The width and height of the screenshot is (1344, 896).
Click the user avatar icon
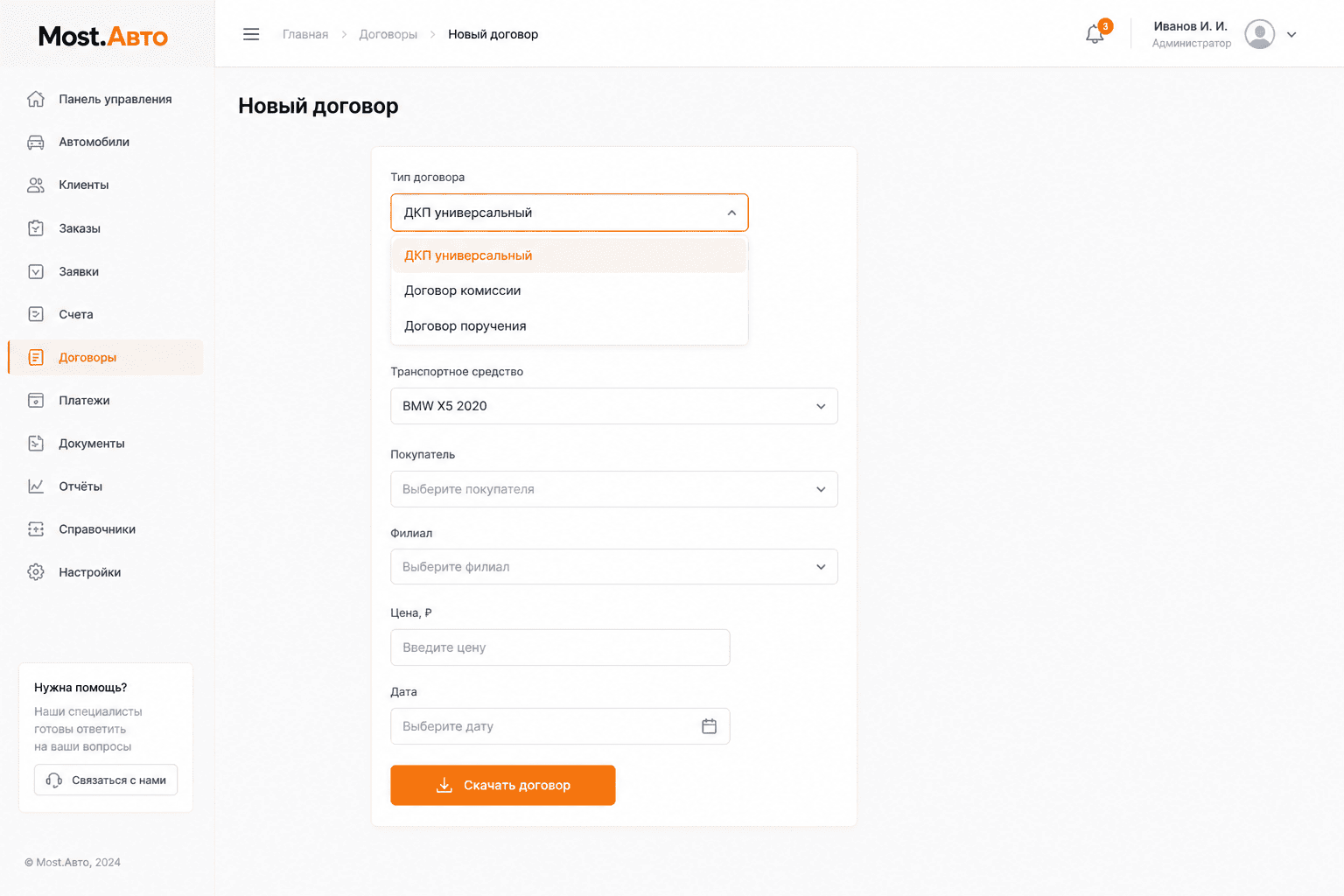coord(1259,34)
